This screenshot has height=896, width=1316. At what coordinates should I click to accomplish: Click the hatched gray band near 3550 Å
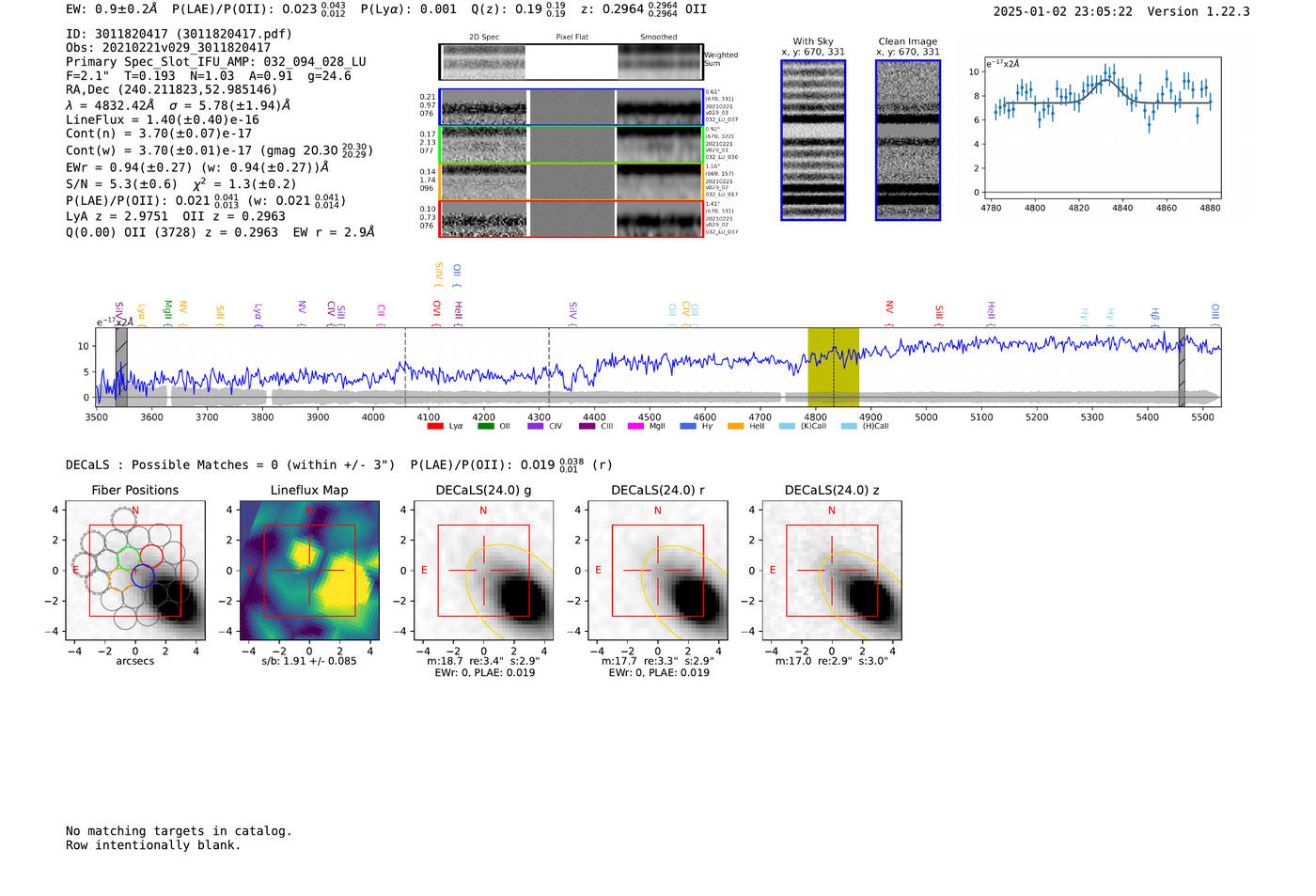(121, 367)
